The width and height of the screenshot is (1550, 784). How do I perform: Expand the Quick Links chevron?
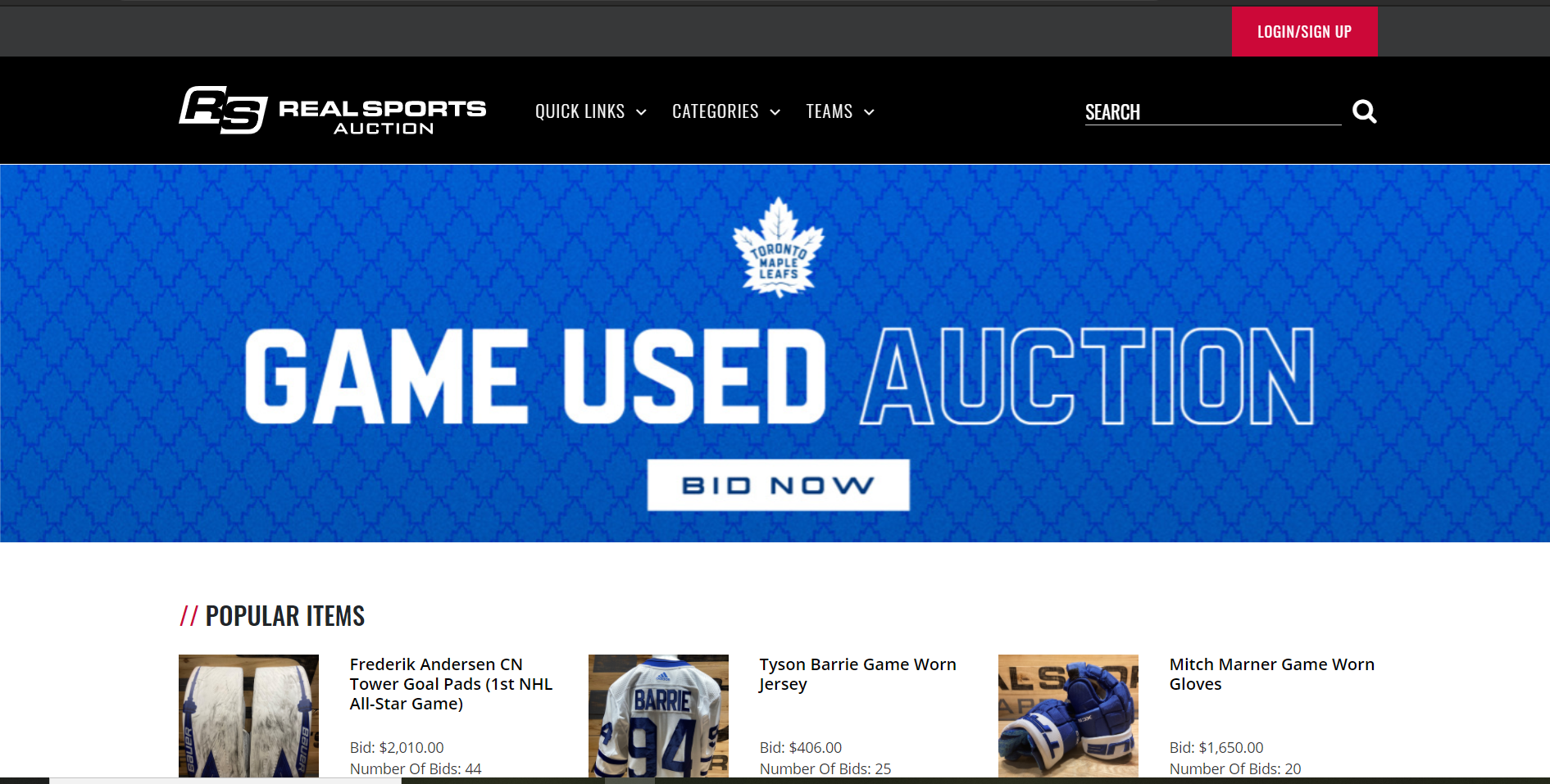coord(641,112)
